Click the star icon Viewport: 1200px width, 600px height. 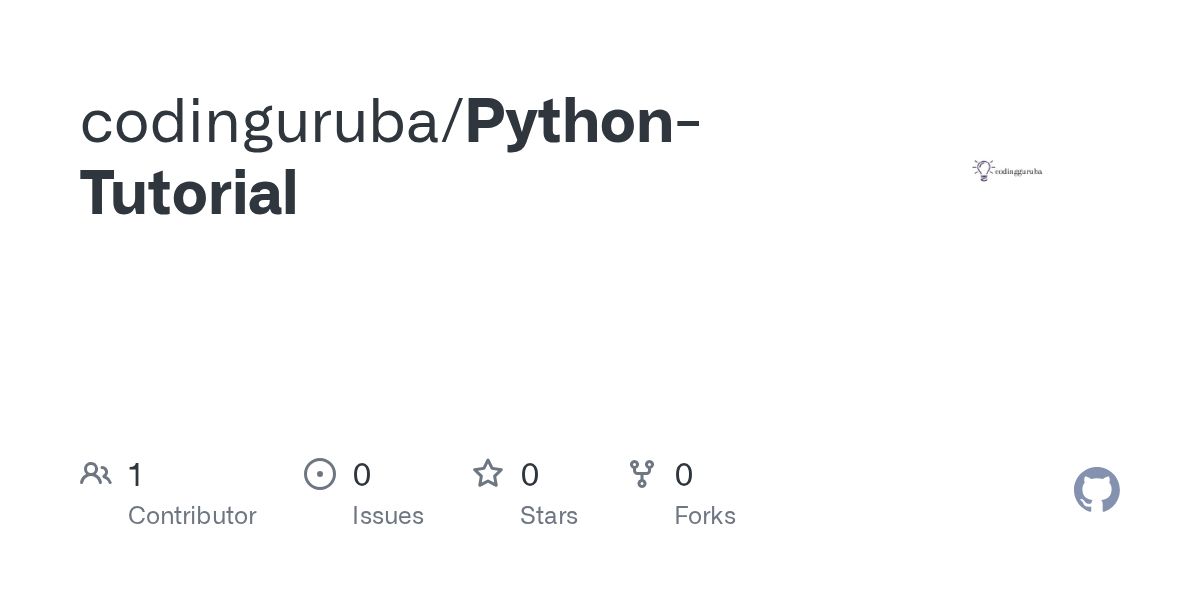[488, 474]
